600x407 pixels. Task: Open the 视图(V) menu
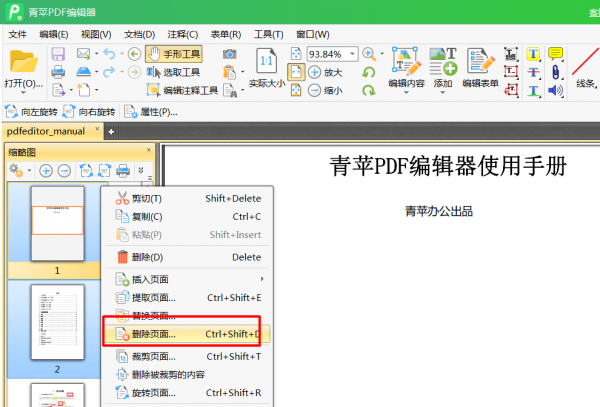[x=96, y=34]
